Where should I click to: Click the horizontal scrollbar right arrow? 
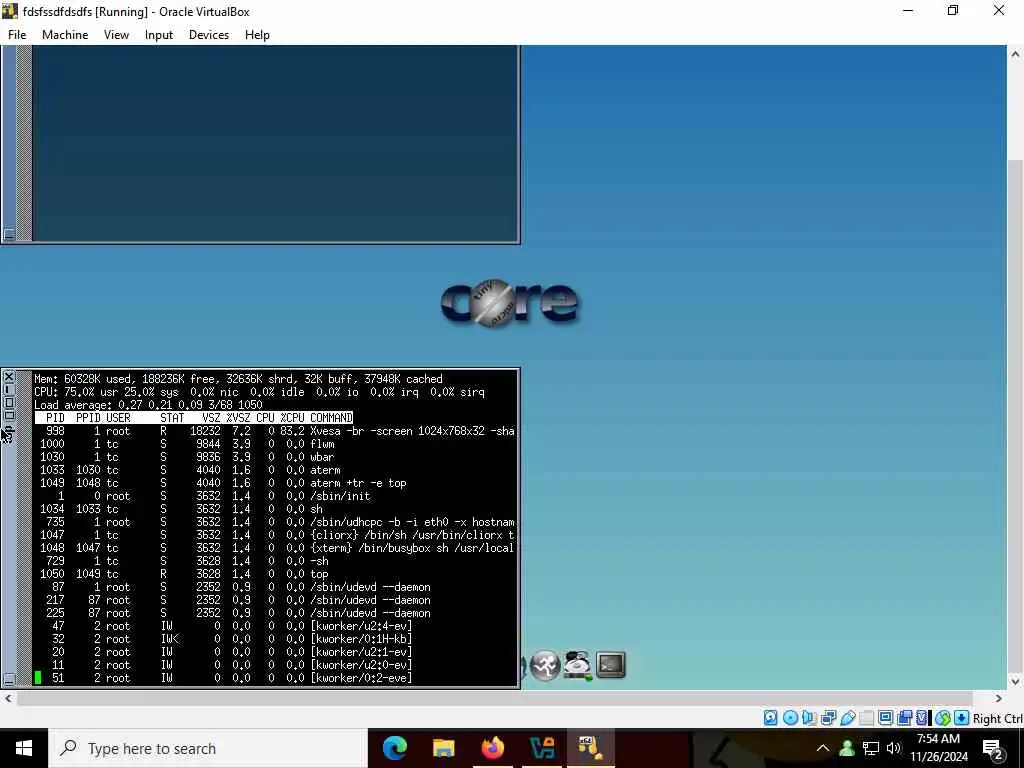[x=998, y=698]
